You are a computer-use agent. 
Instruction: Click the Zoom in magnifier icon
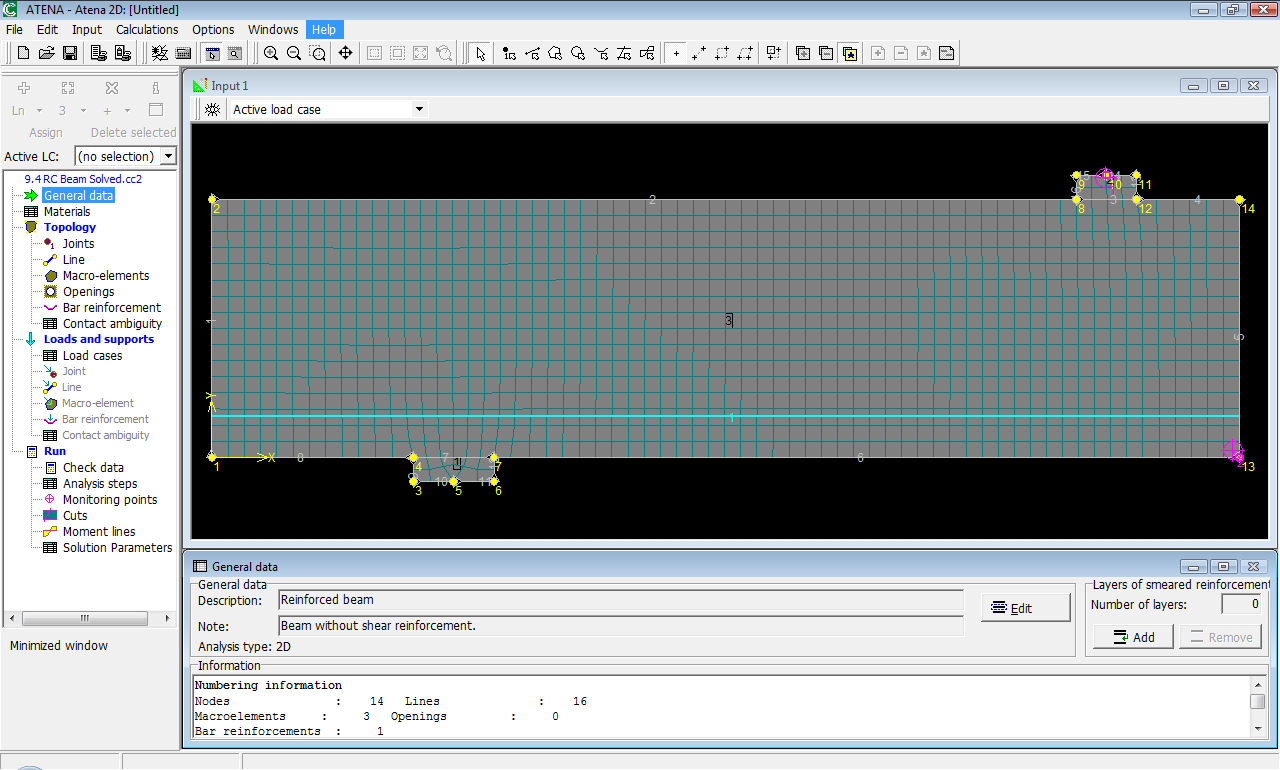[x=271, y=53]
